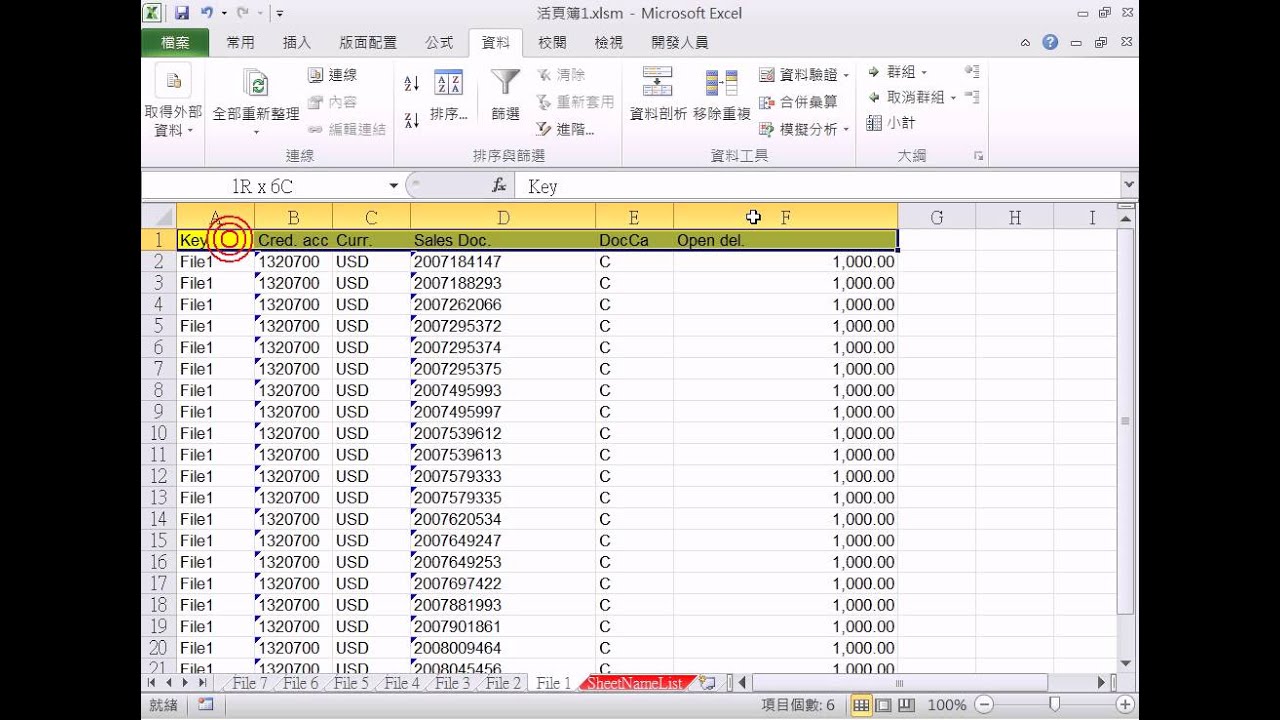The width and height of the screenshot is (1280, 720).
Task: Open the SheetNameList sheet tab
Action: [x=635, y=683]
